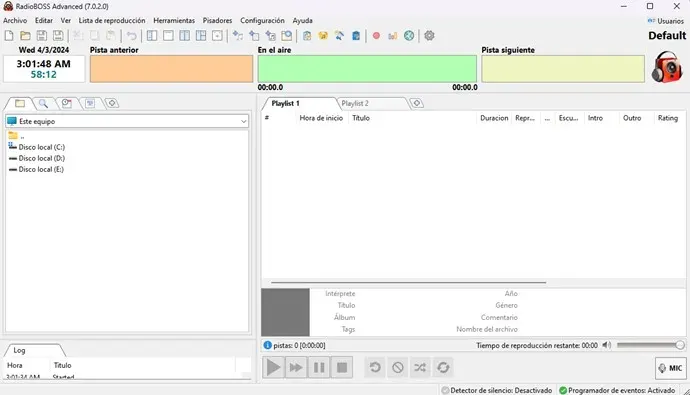Screen dimensions: 690x395
Task: Open a playlist using the folder icon
Action: (26, 36)
